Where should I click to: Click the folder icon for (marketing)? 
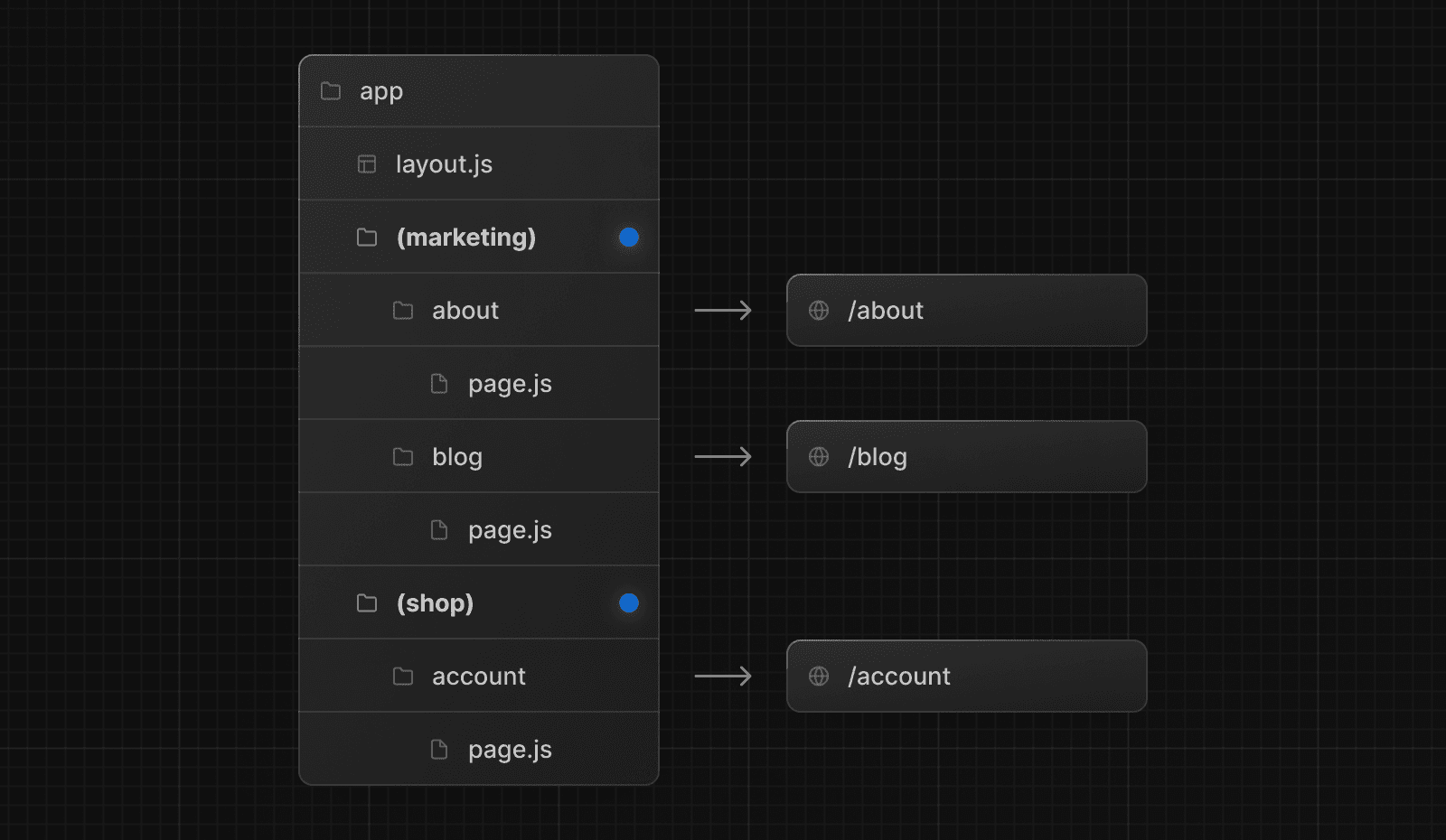coord(366,237)
